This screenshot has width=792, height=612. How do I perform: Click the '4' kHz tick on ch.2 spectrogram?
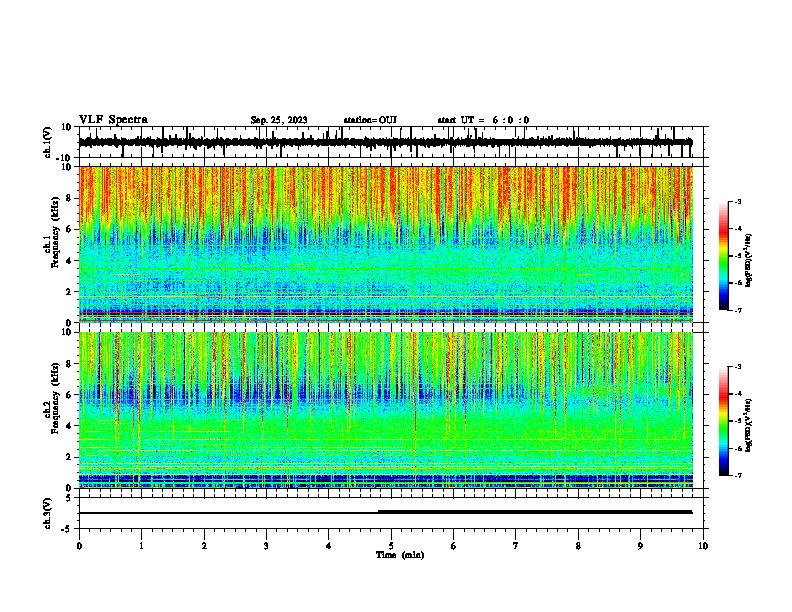[x=69, y=426]
